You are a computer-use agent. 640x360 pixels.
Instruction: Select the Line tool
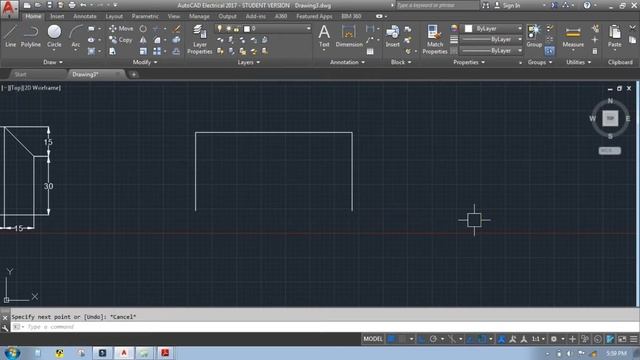coord(10,36)
